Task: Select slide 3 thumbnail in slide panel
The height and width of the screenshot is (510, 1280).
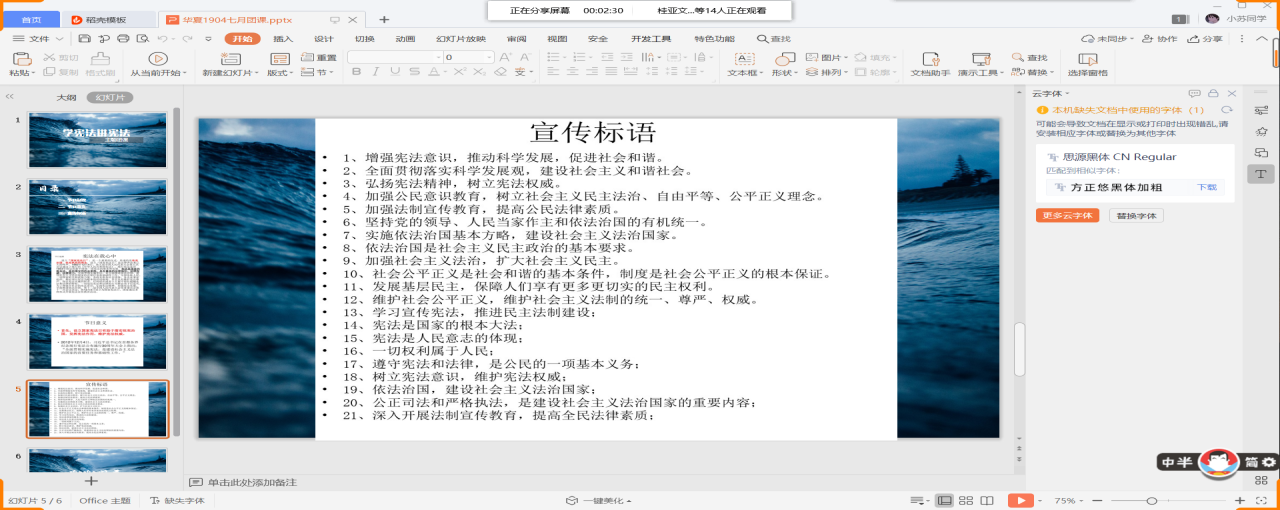Action: pyautogui.click(x=98, y=275)
